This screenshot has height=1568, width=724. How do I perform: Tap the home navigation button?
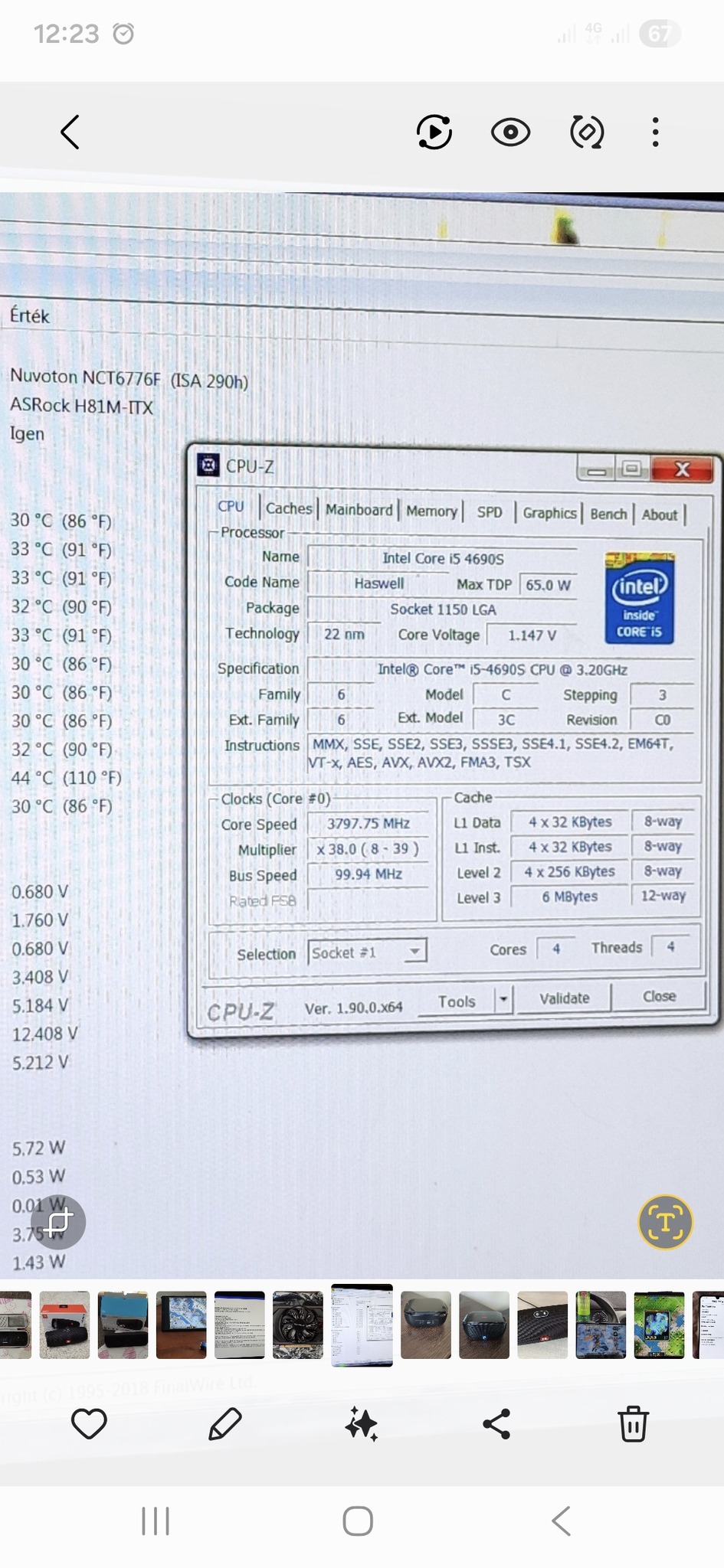pos(358,1521)
